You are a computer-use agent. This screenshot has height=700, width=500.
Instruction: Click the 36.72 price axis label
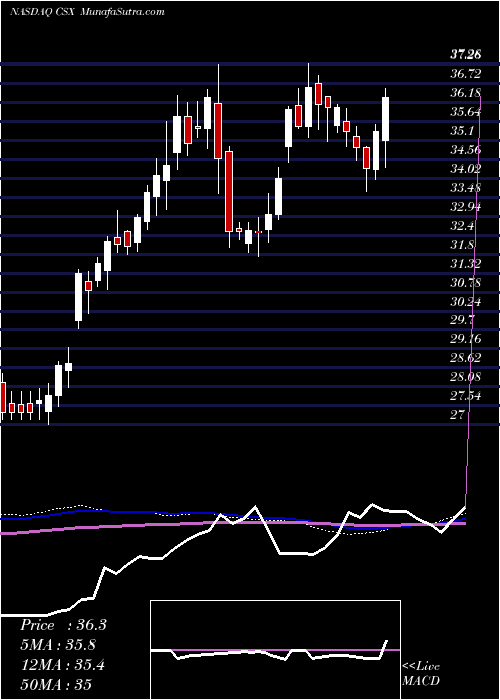(x=465, y=74)
